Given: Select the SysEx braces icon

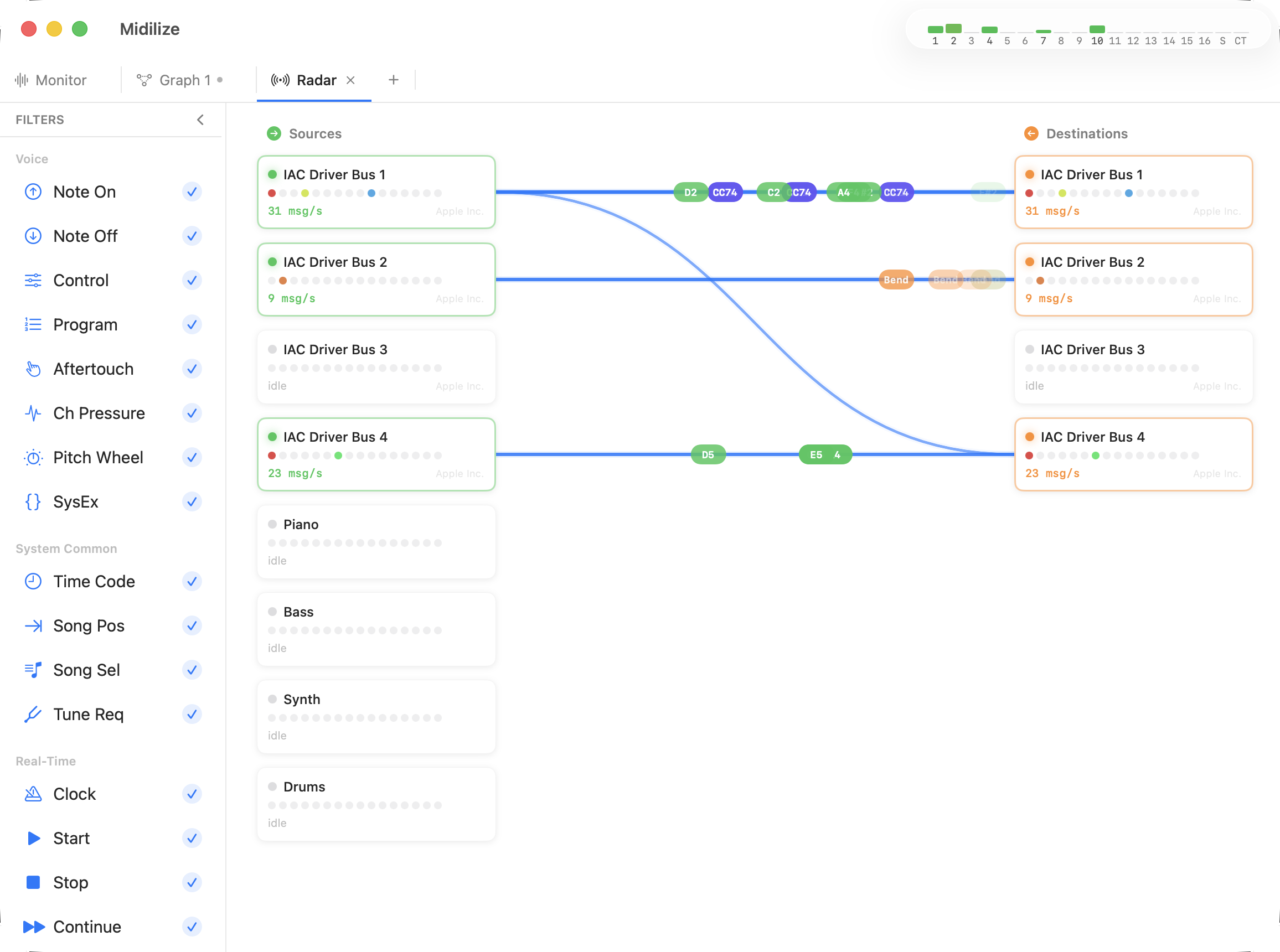Looking at the screenshot, I should point(33,502).
